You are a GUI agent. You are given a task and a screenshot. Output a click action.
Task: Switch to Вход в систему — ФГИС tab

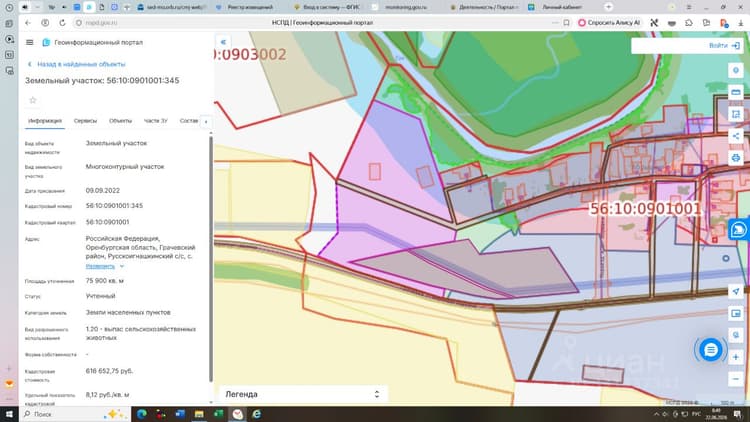tap(328, 7)
